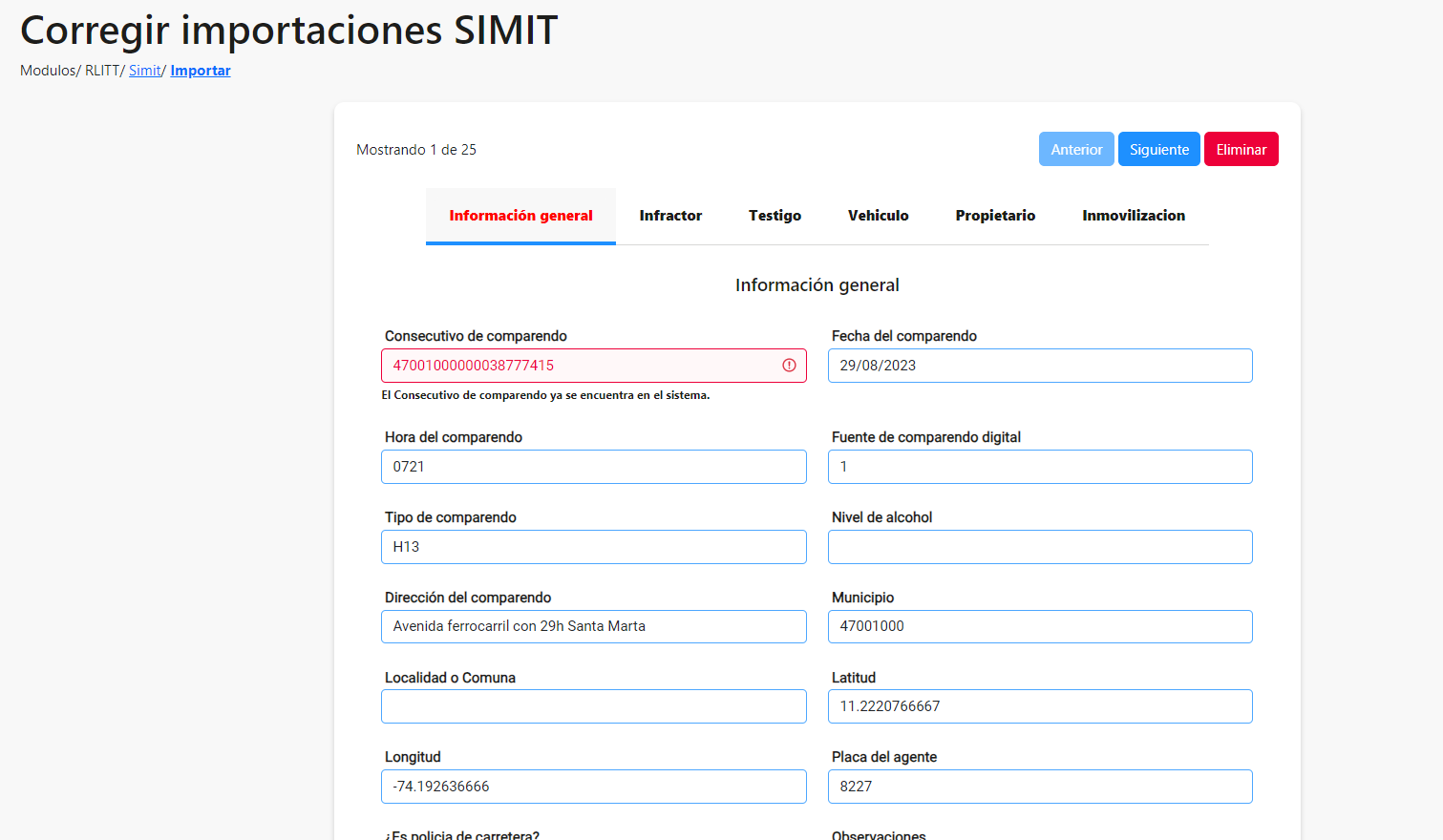Switch to the Vehiculo tab

[879, 216]
